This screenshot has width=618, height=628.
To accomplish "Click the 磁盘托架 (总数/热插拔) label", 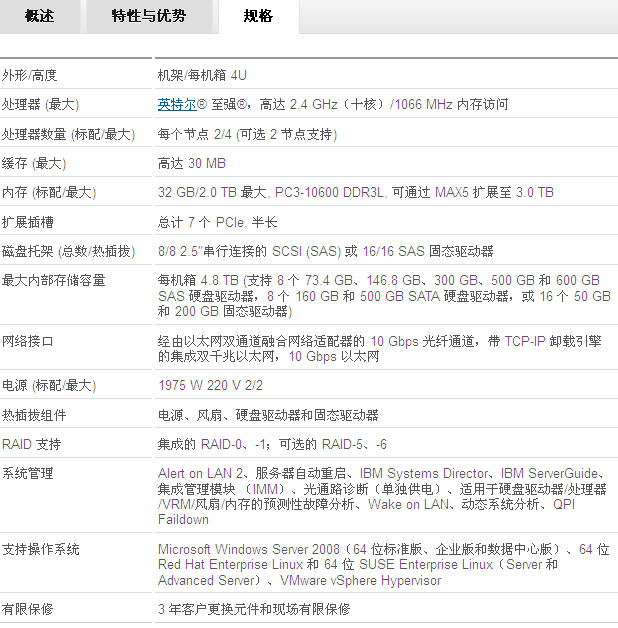I will 68,251.
